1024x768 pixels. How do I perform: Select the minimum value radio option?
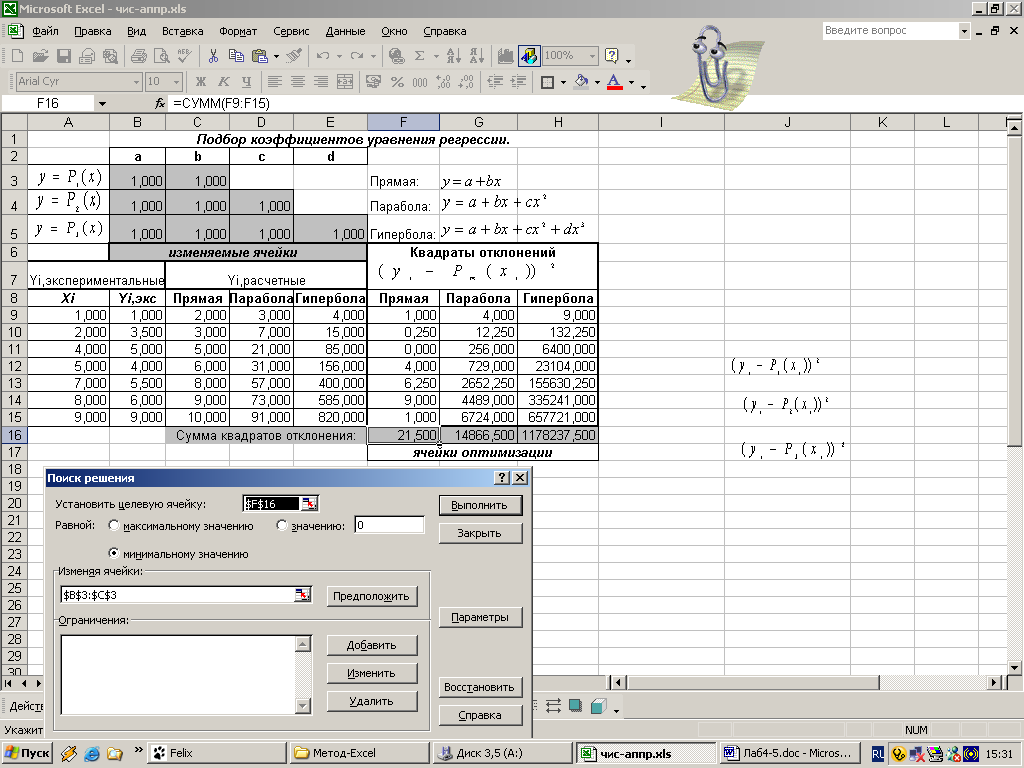point(114,553)
